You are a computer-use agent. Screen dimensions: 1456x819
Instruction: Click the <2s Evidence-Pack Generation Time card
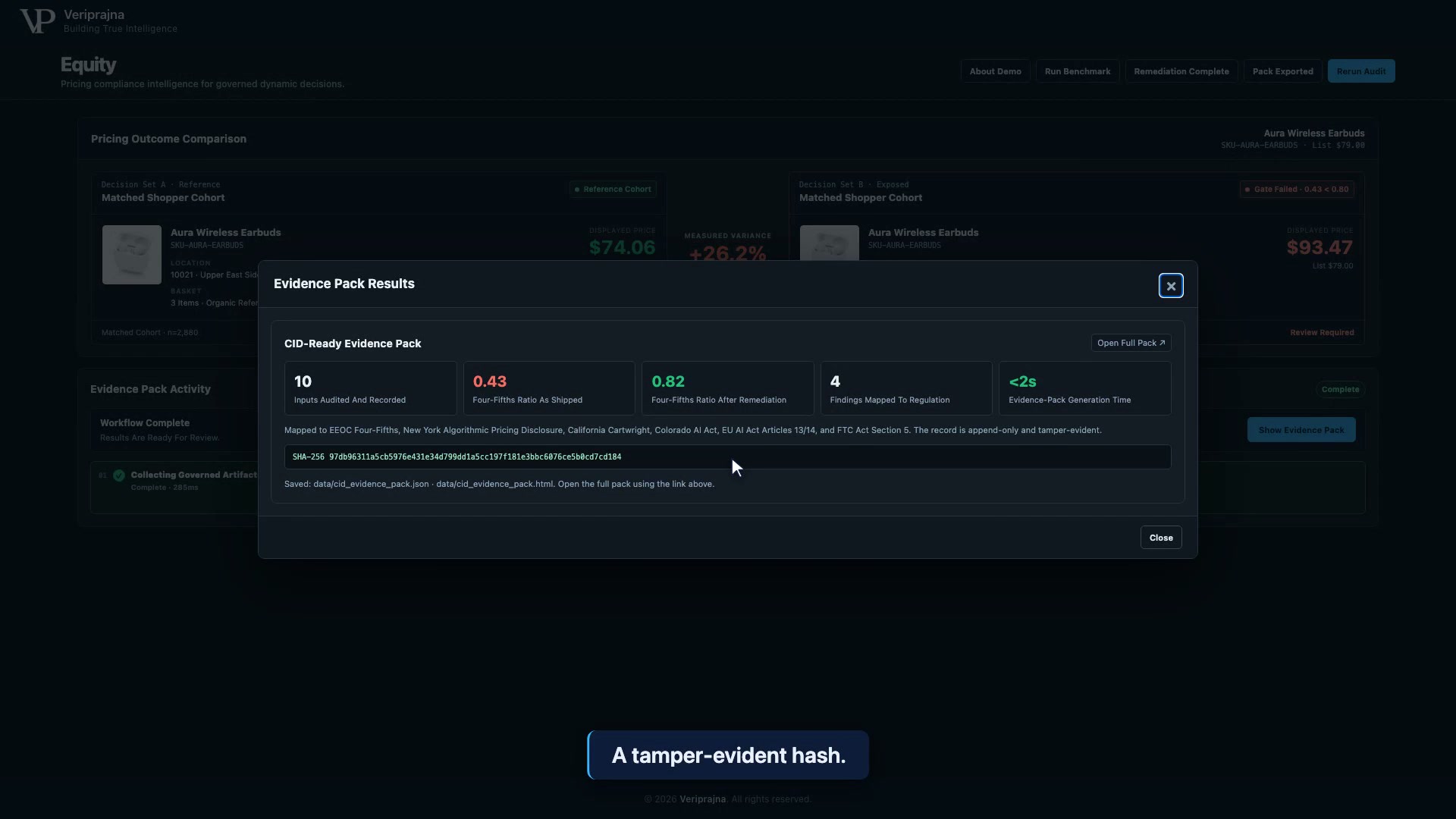(x=1085, y=388)
